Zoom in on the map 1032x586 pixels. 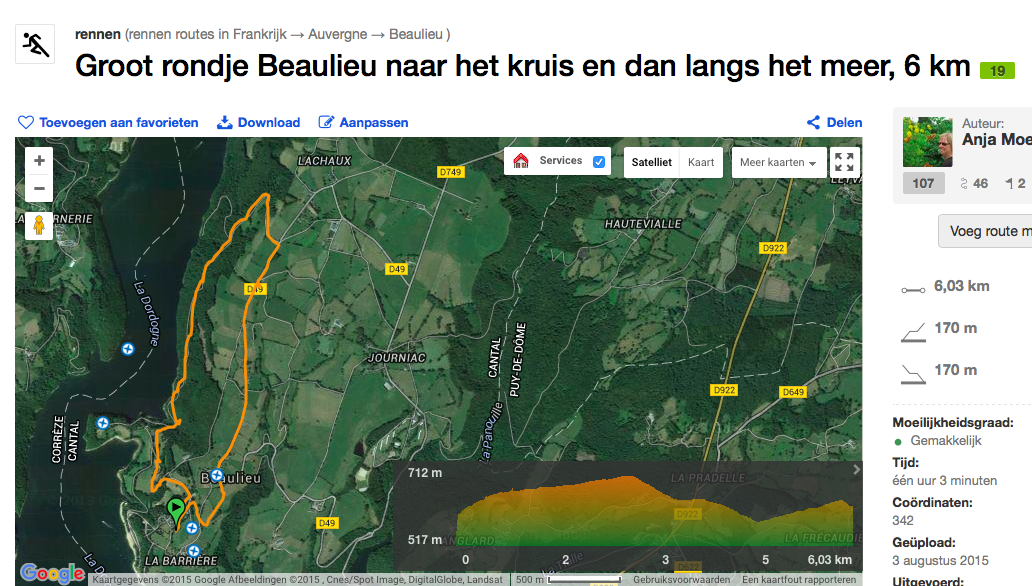point(39,160)
